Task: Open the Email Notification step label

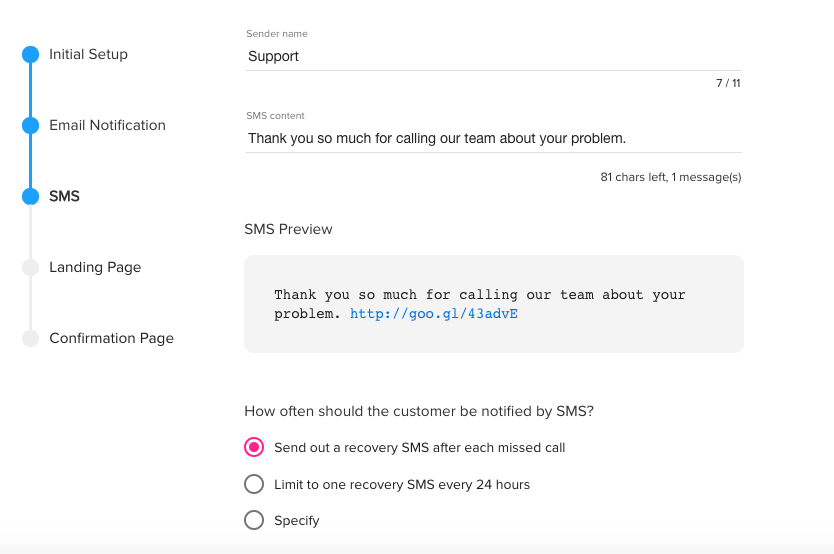Action: point(107,125)
